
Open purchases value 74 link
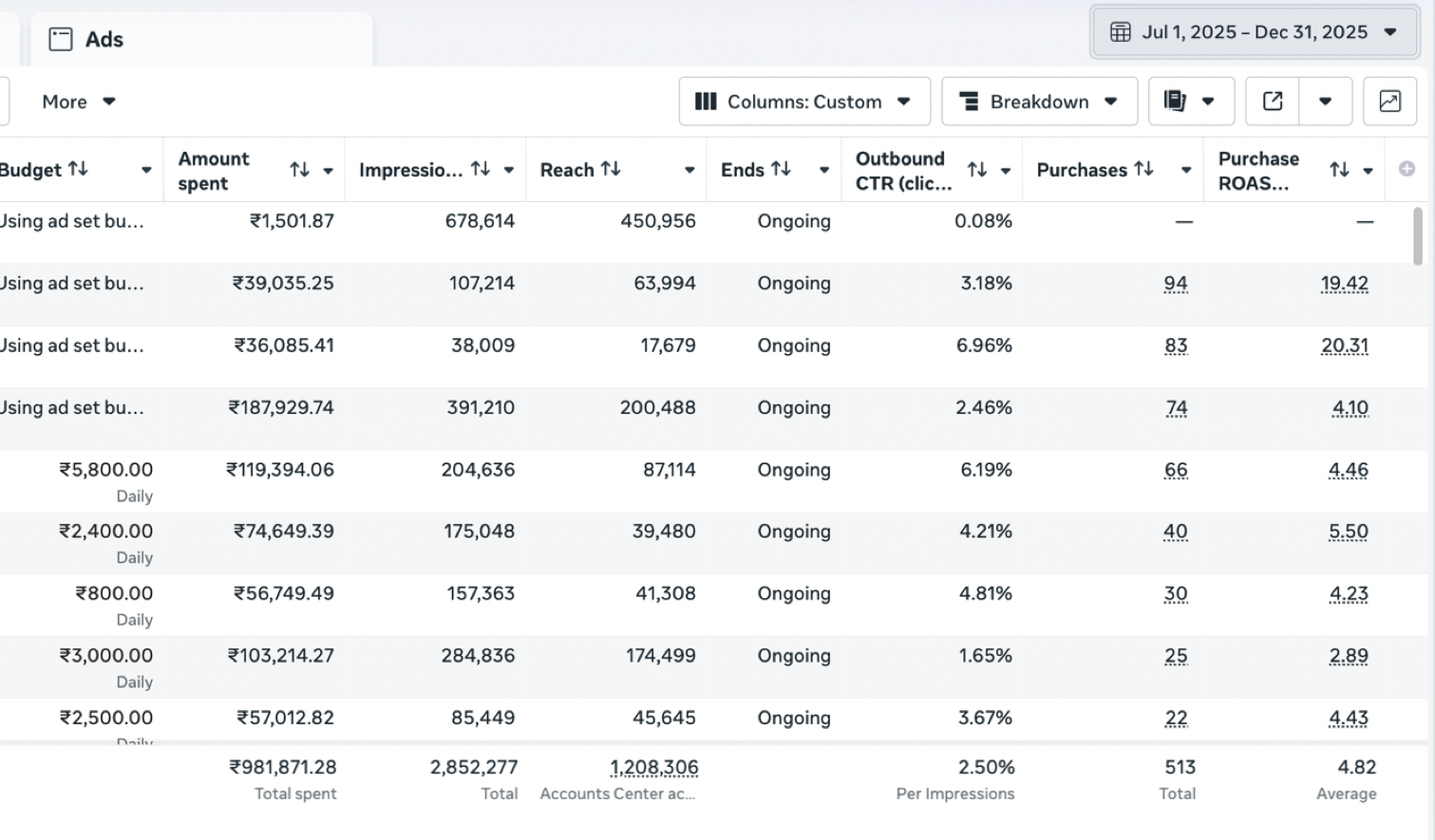[1177, 408]
